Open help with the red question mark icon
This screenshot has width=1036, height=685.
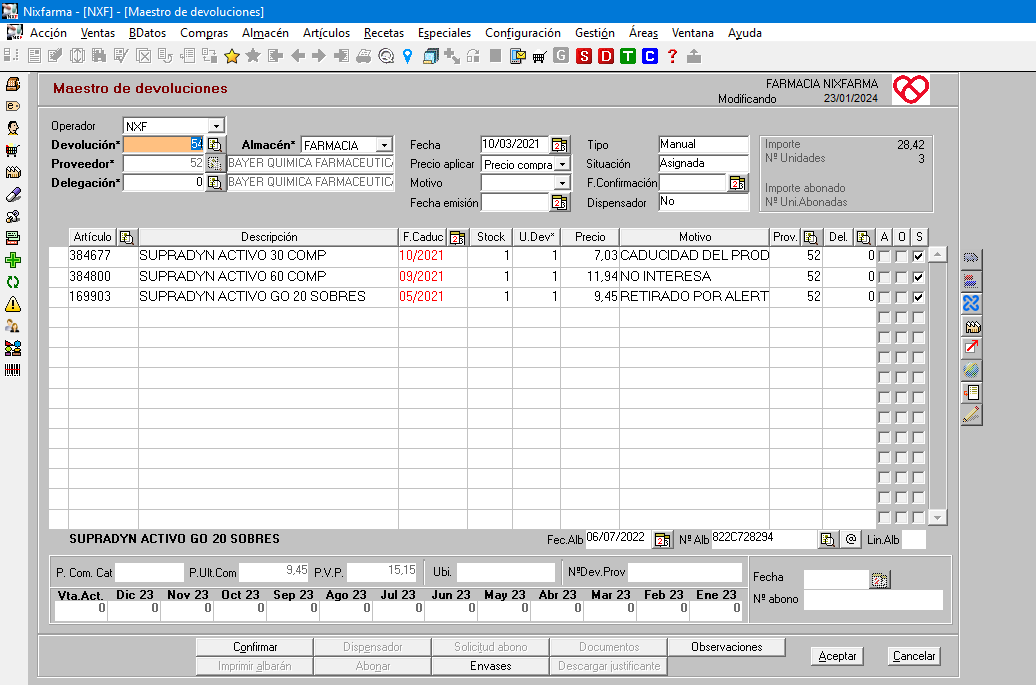pos(673,56)
